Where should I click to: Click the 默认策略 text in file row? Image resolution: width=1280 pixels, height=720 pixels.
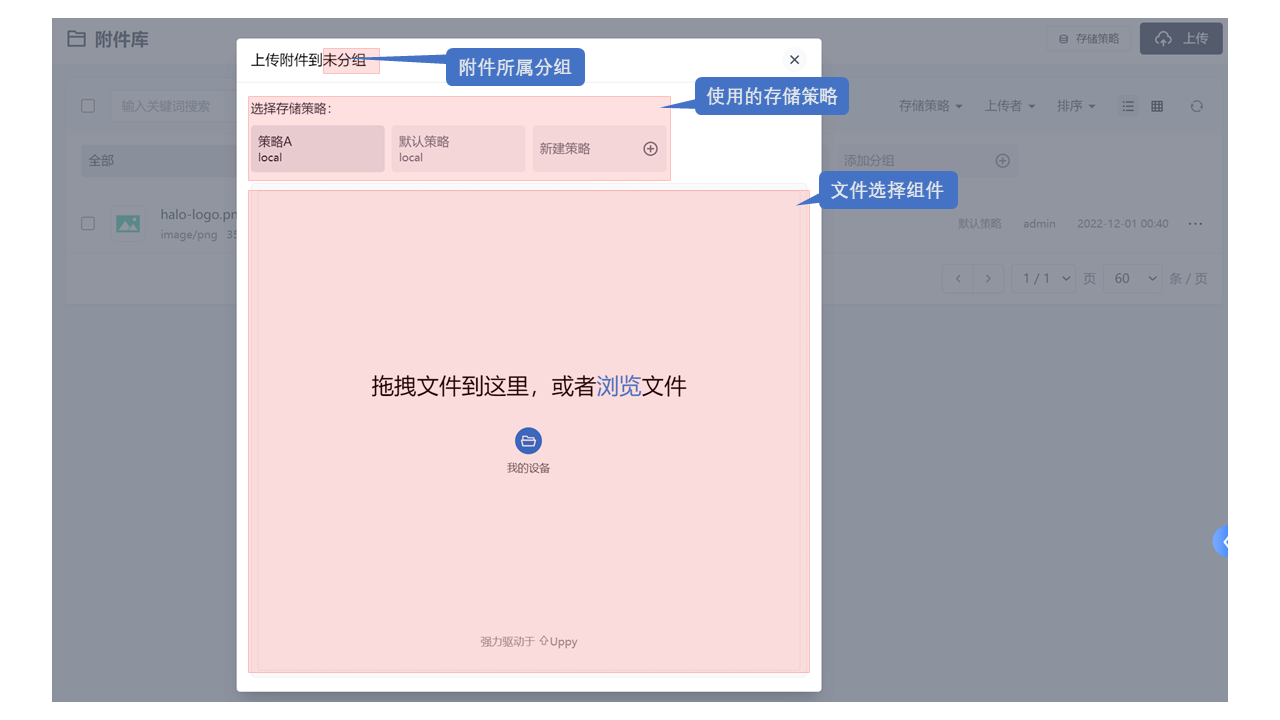[x=980, y=224]
